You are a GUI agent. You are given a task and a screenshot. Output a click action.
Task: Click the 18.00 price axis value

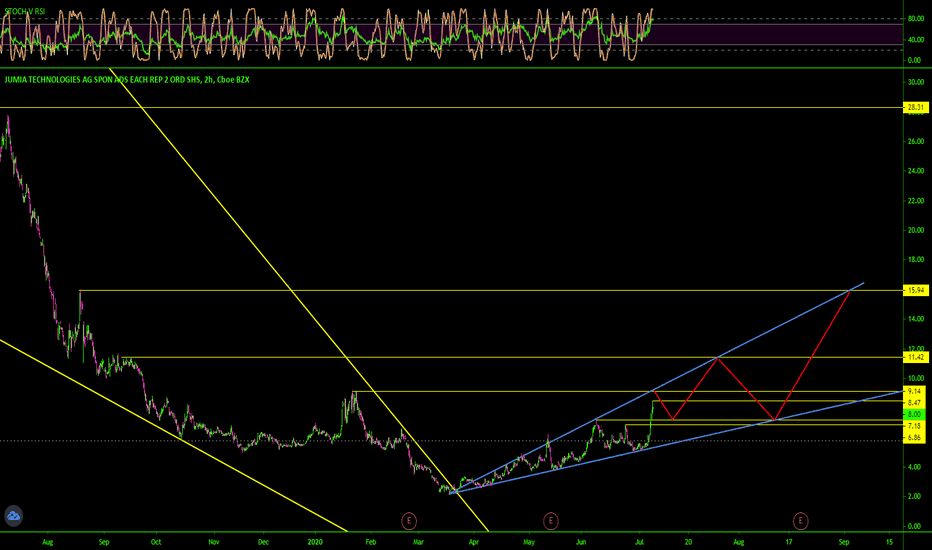(915, 259)
